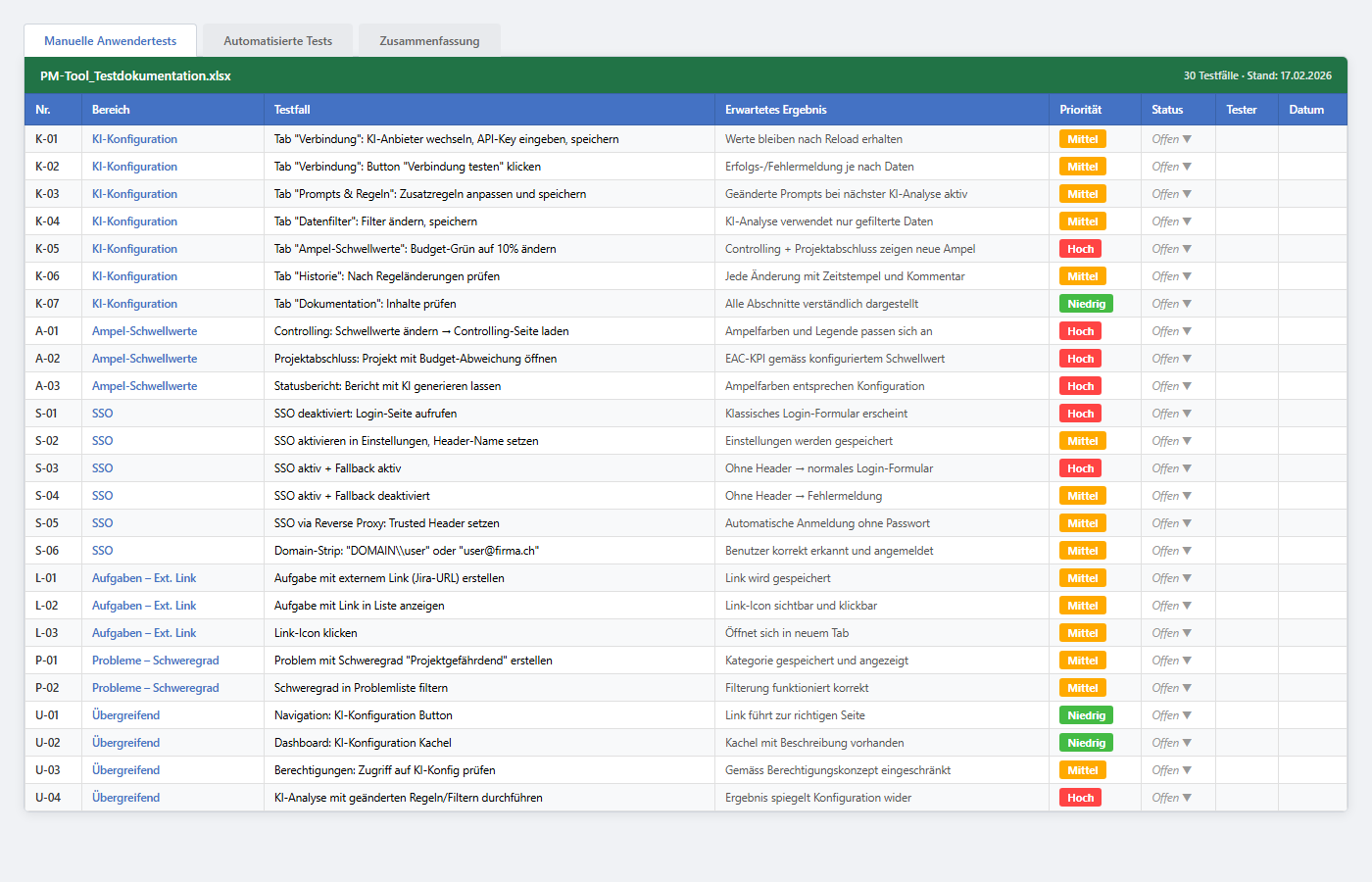Click the Niedrig priority badge in row K-07
This screenshot has height=882, width=1372.
coord(1086,304)
